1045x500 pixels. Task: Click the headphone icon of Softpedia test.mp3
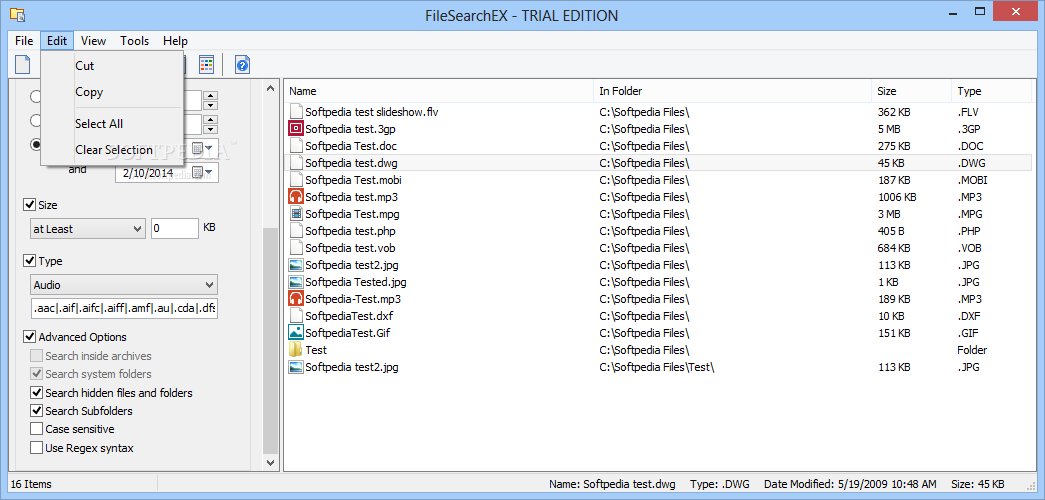(x=296, y=197)
